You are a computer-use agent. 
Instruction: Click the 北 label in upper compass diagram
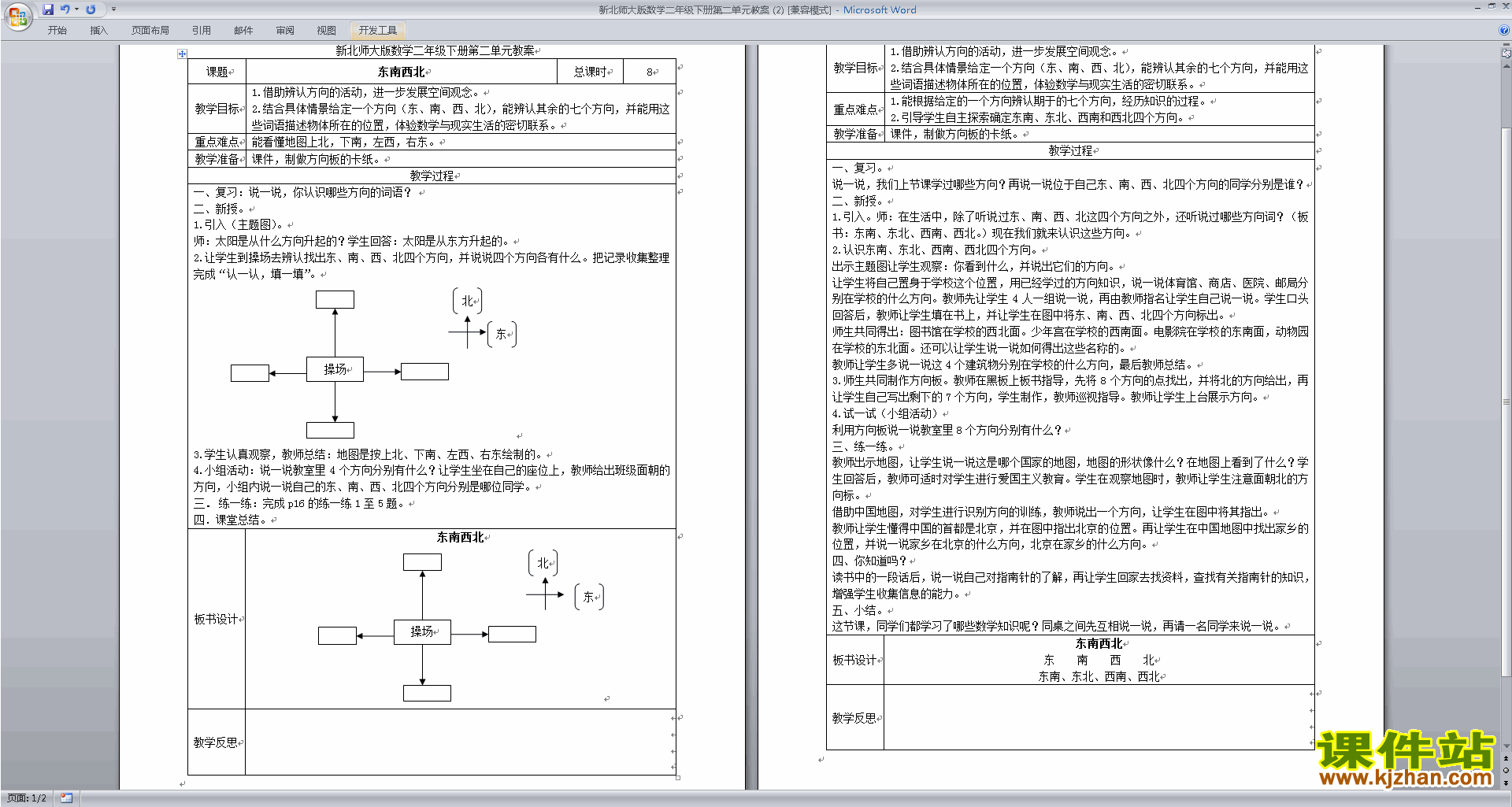(467, 301)
